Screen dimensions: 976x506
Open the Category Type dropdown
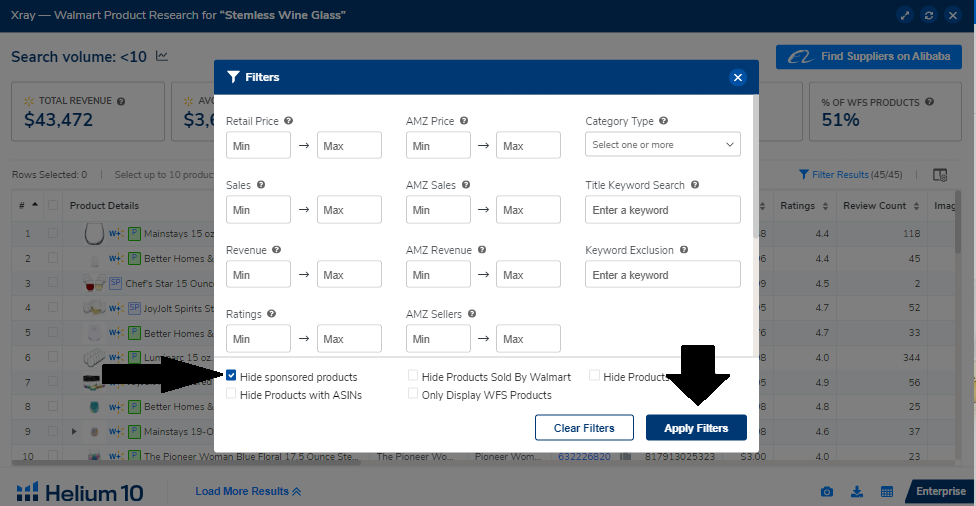coord(663,145)
